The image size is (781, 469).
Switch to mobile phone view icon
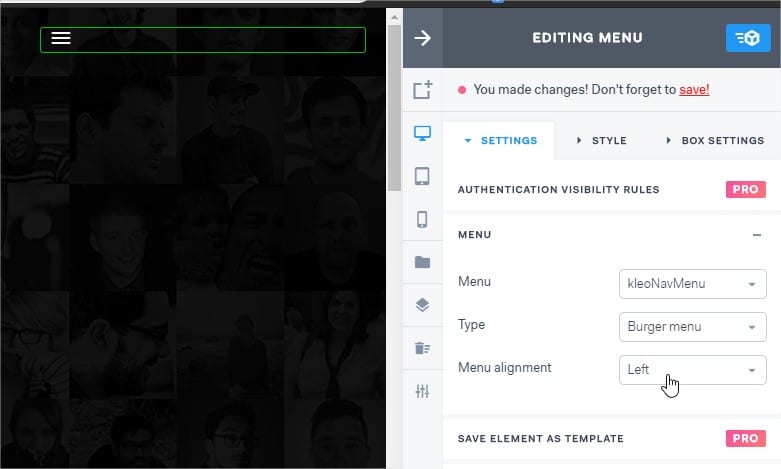pyautogui.click(x=422, y=219)
